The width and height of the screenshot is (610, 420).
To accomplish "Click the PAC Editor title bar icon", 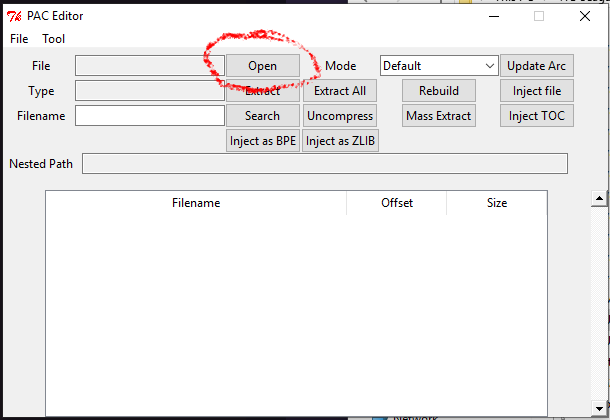I will pyautogui.click(x=14, y=16).
